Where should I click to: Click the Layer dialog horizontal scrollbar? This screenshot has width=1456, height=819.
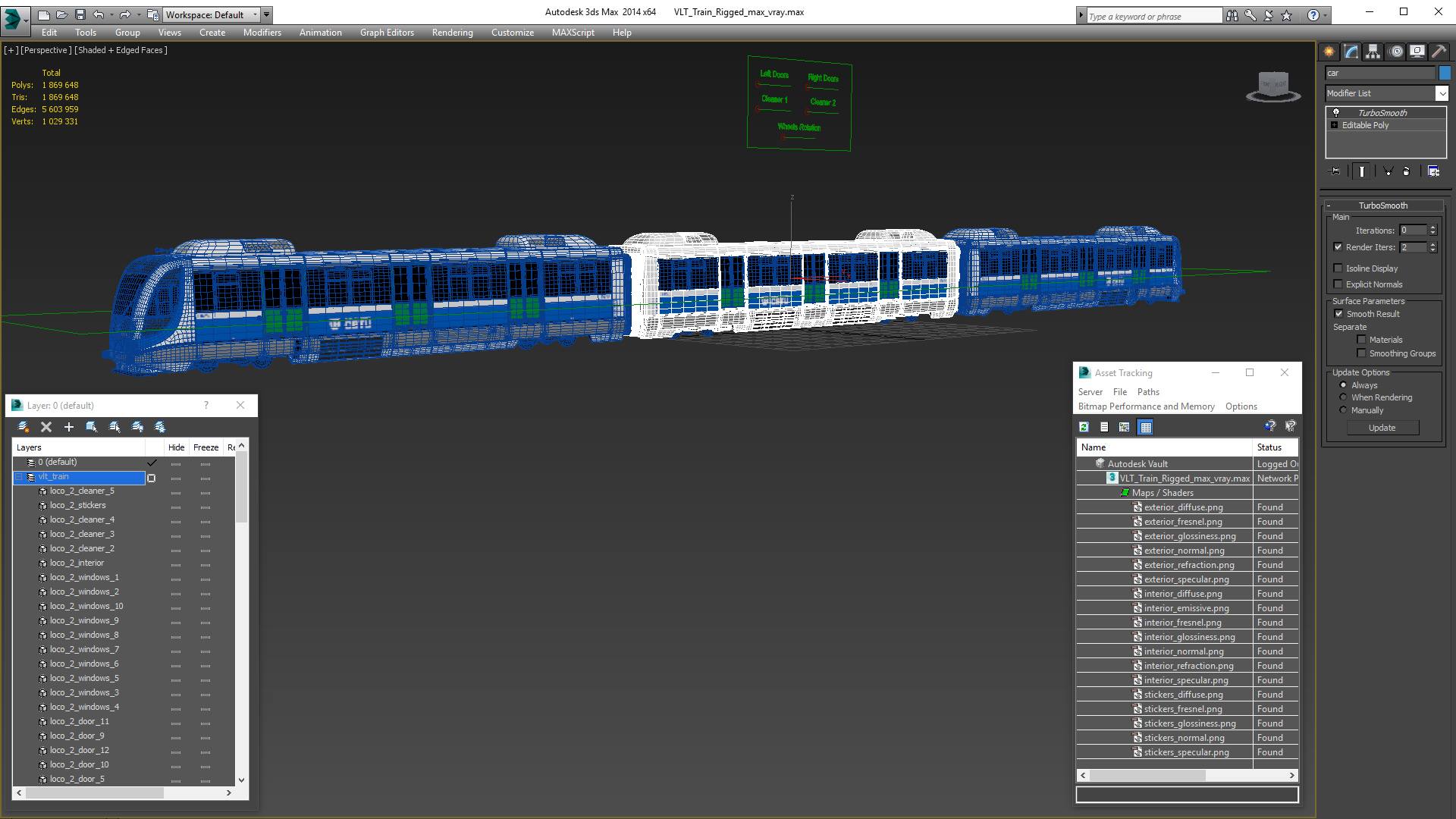point(95,792)
